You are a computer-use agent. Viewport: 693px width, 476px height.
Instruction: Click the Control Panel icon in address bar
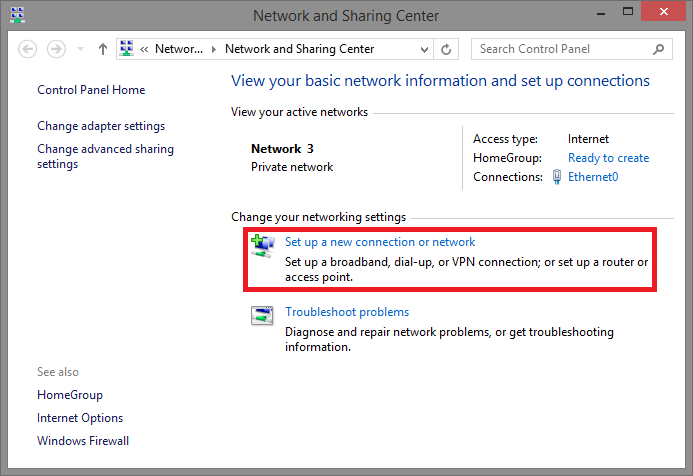point(127,49)
